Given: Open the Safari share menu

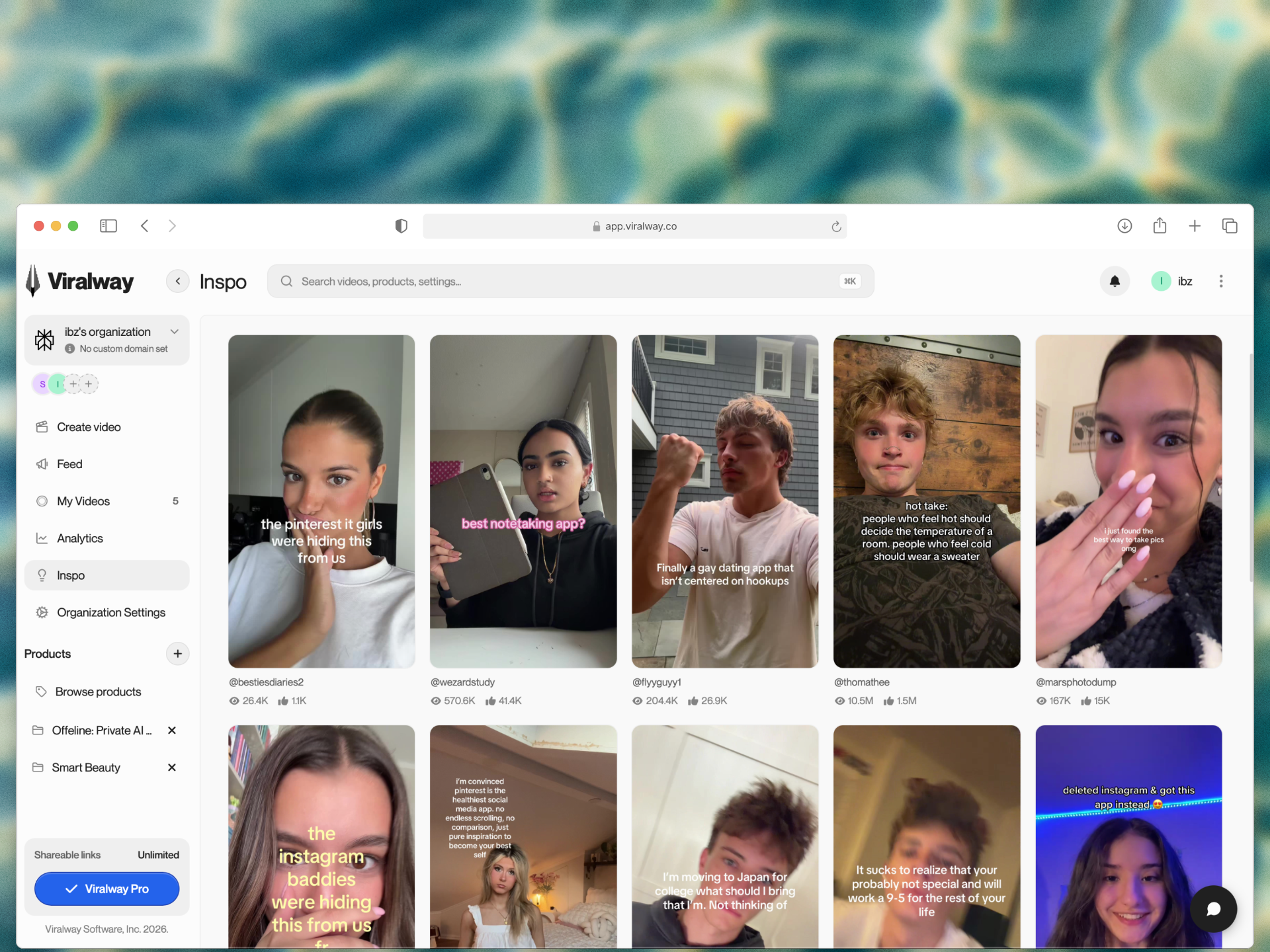Looking at the screenshot, I should [x=1160, y=226].
